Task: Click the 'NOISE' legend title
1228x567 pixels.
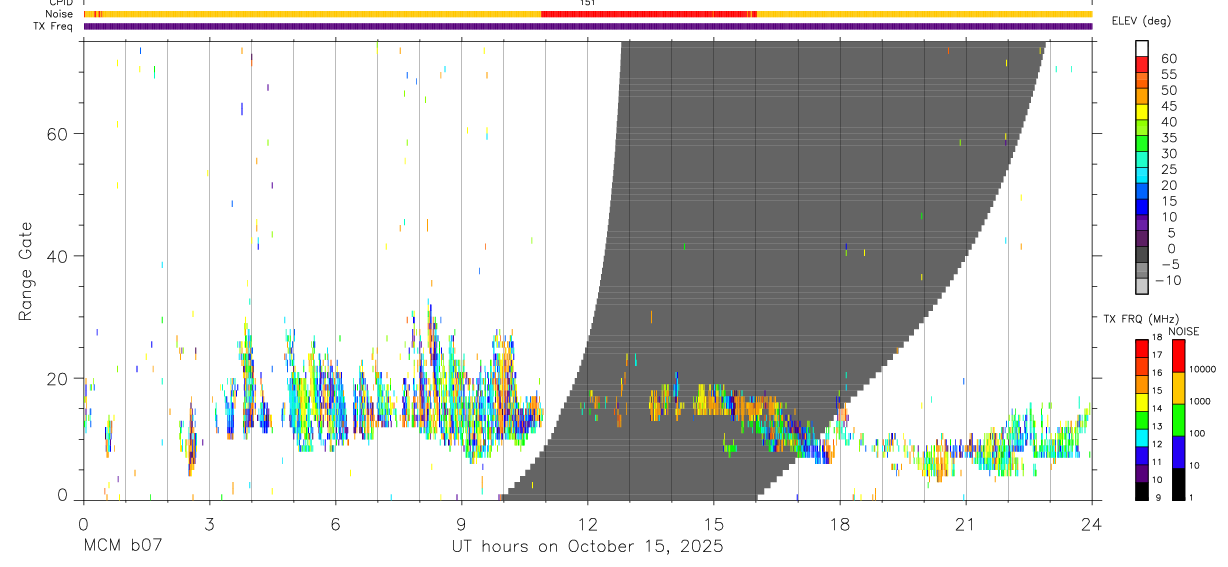Action: [x=1184, y=331]
